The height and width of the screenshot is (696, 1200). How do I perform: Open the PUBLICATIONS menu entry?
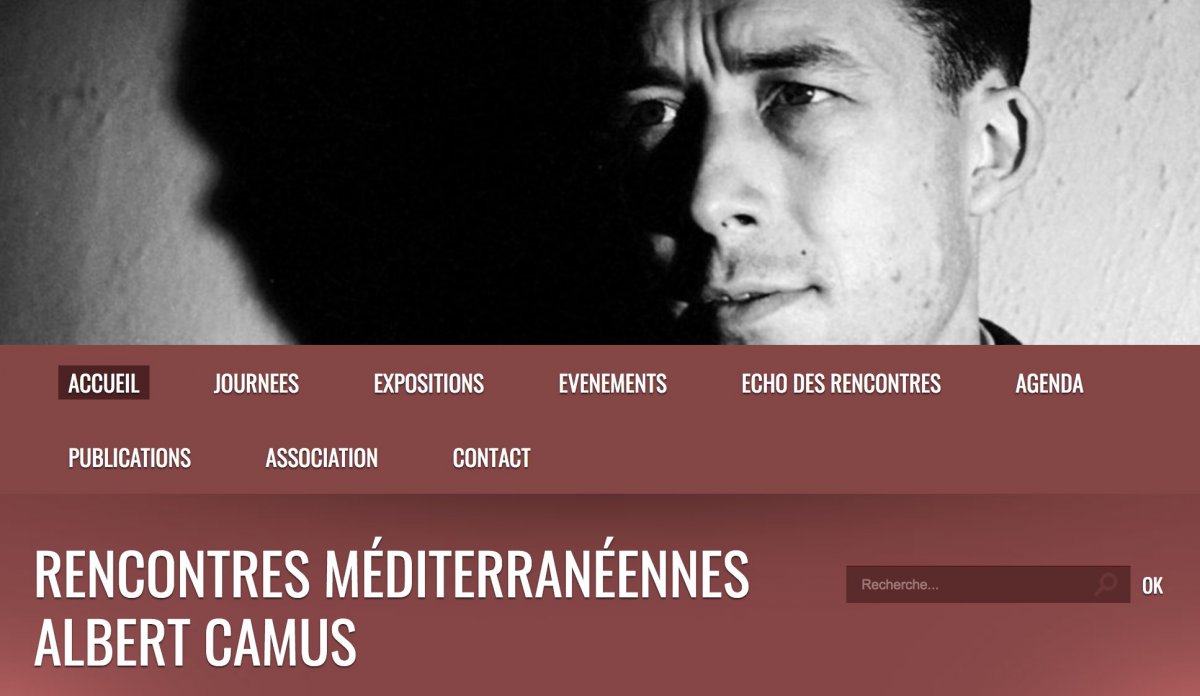(x=129, y=458)
